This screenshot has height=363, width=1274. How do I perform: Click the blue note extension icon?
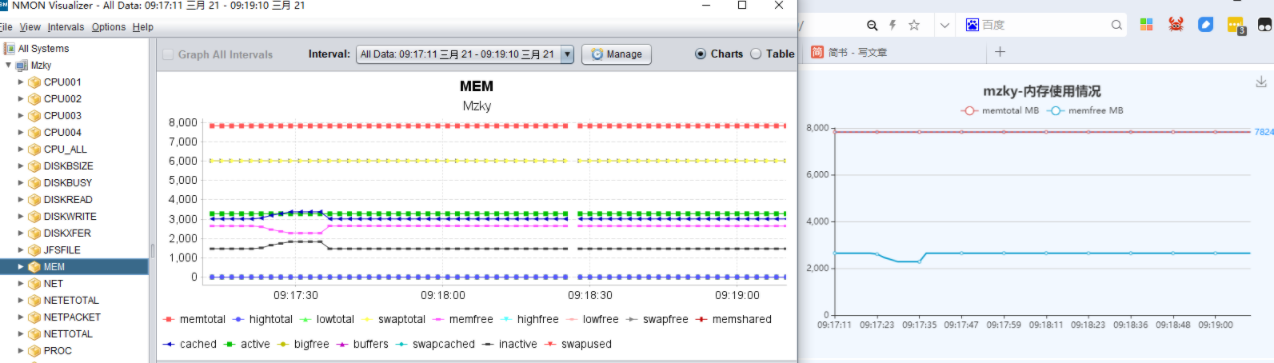click(x=1206, y=24)
